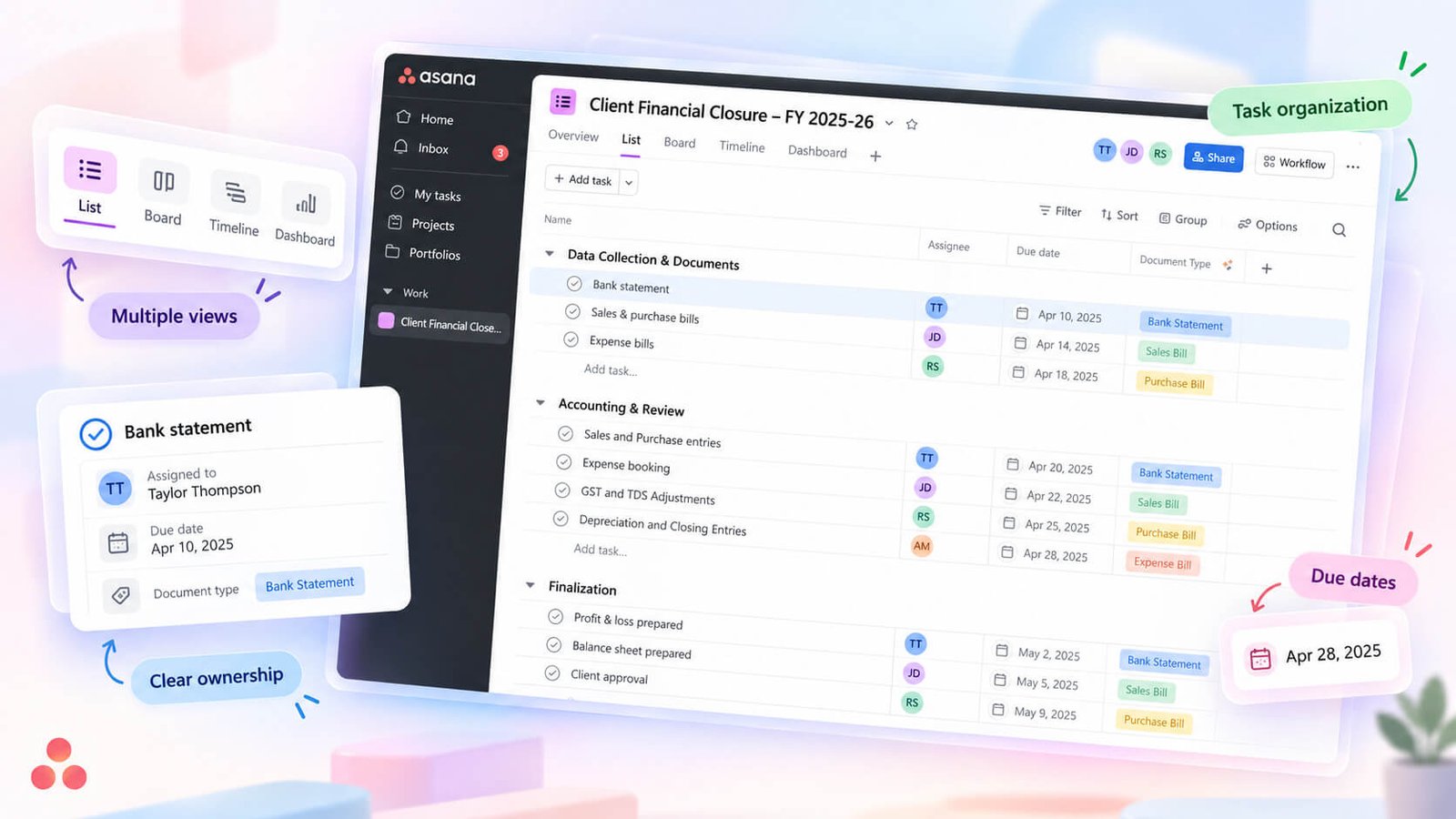Screen dimensions: 1456x819
Task: Complete GST and TDS Adjustments task
Action: pyautogui.click(x=561, y=490)
